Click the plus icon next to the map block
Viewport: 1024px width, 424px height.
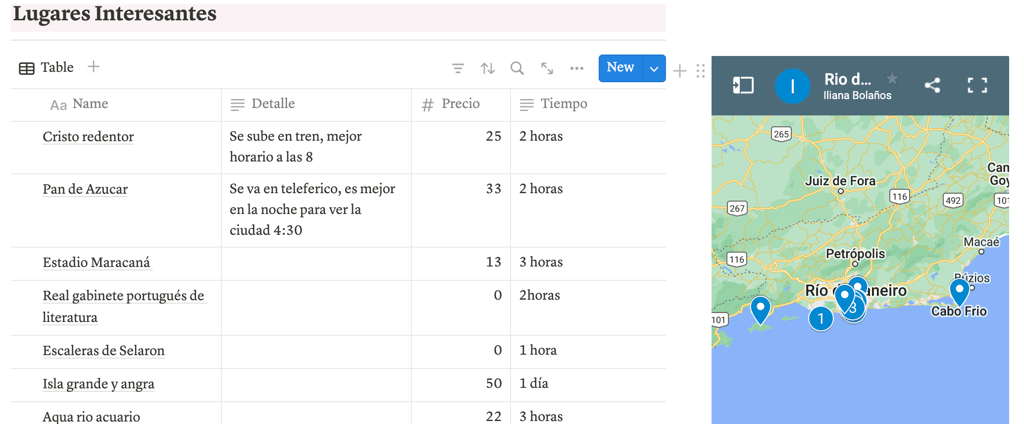coord(680,71)
